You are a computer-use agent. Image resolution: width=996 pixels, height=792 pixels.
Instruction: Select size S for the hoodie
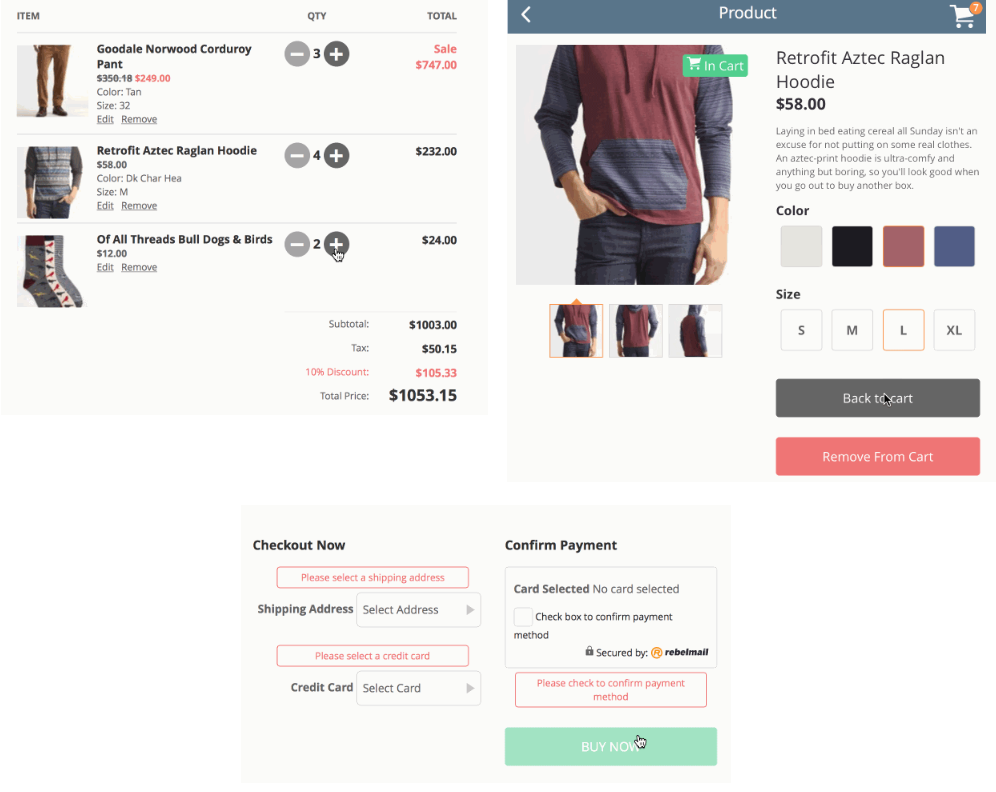click(801, 330)
